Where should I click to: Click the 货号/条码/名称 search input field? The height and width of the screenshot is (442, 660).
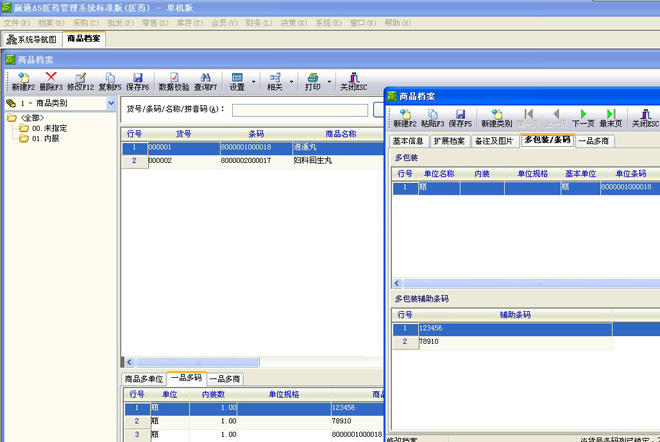pyautogui.click(x=300, y=110)
